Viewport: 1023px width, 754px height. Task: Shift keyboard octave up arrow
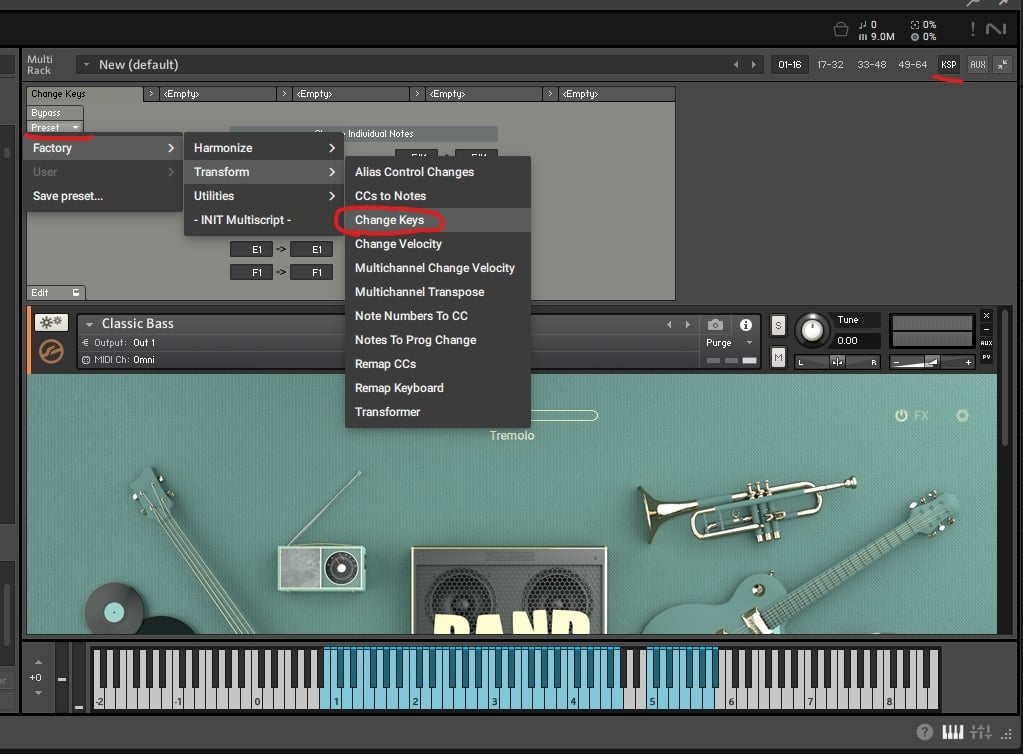point(38,662)
